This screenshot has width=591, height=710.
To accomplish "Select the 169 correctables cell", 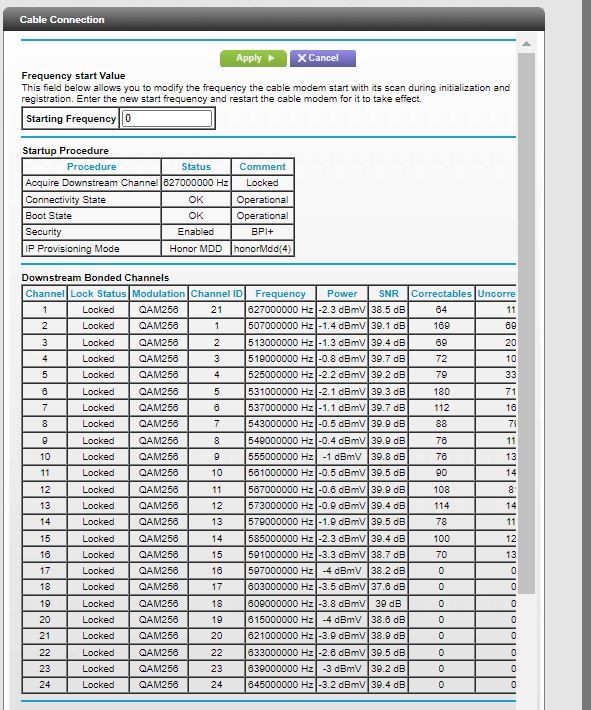I will 442,326.
